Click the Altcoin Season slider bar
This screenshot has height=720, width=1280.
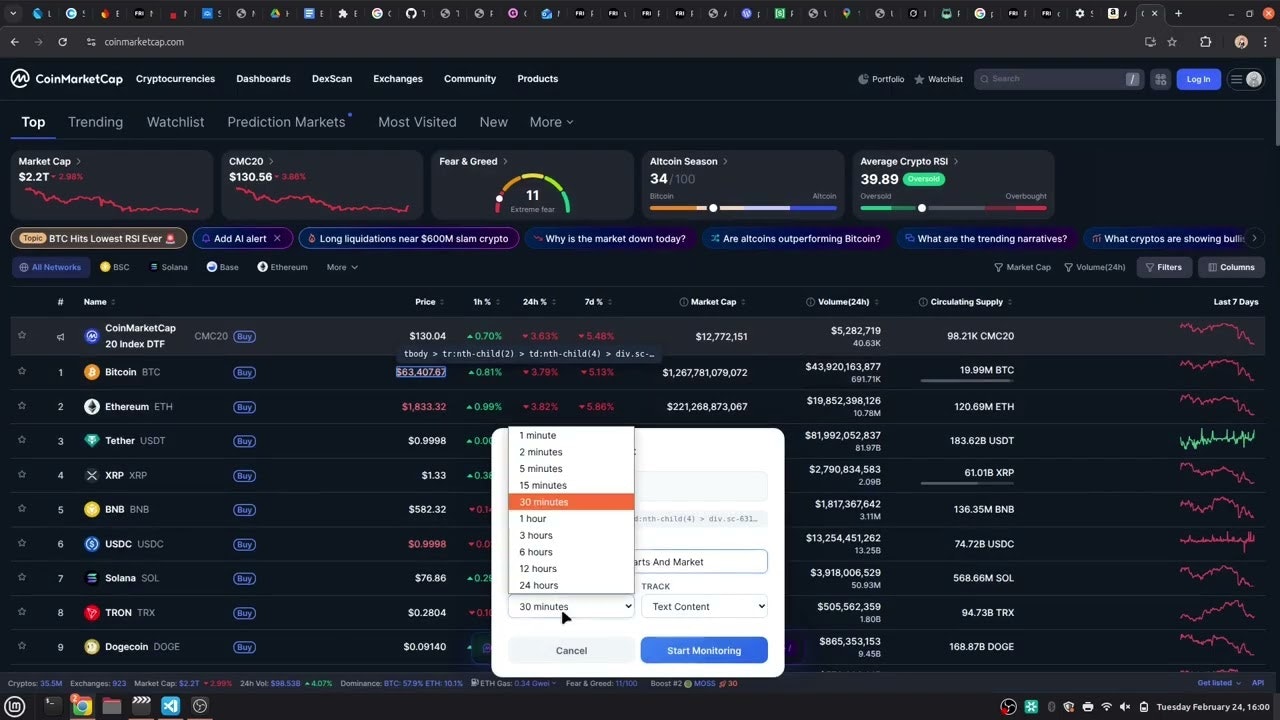point(743,208)
